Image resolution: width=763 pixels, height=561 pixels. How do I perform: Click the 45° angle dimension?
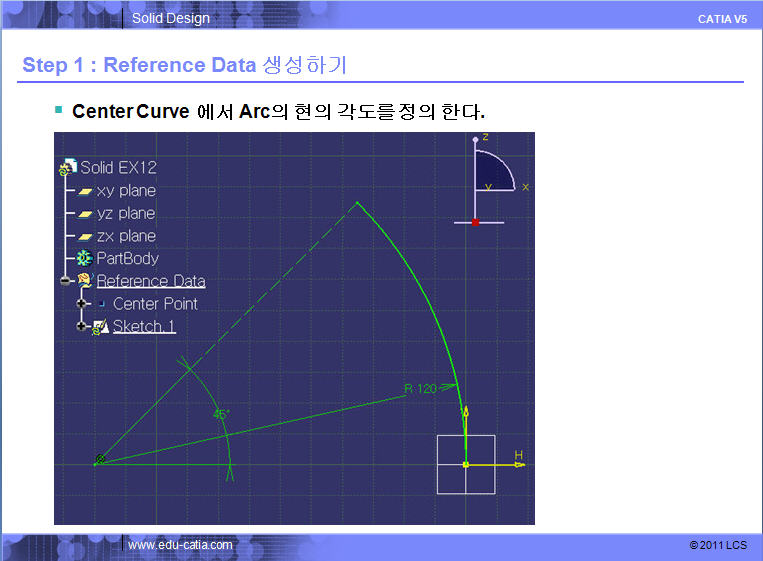click(221, 413)
